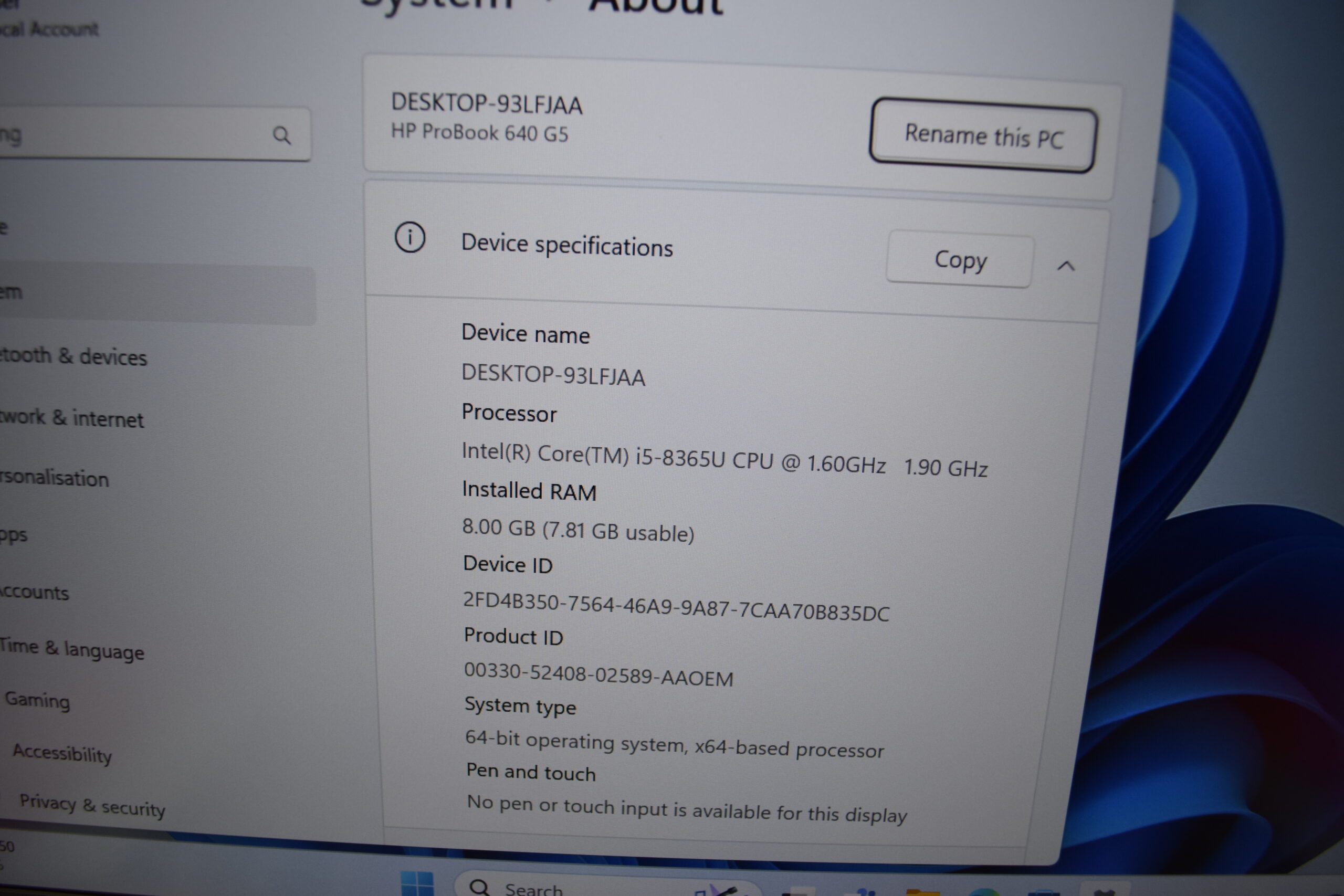Viewport: 1344px width, 896px height.
Task: Select the 8.00 GB installed RAM value
Action: tap(578, 530)
